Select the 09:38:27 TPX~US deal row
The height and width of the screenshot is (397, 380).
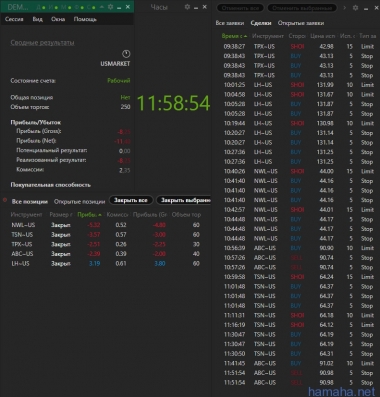coord(297,46)
